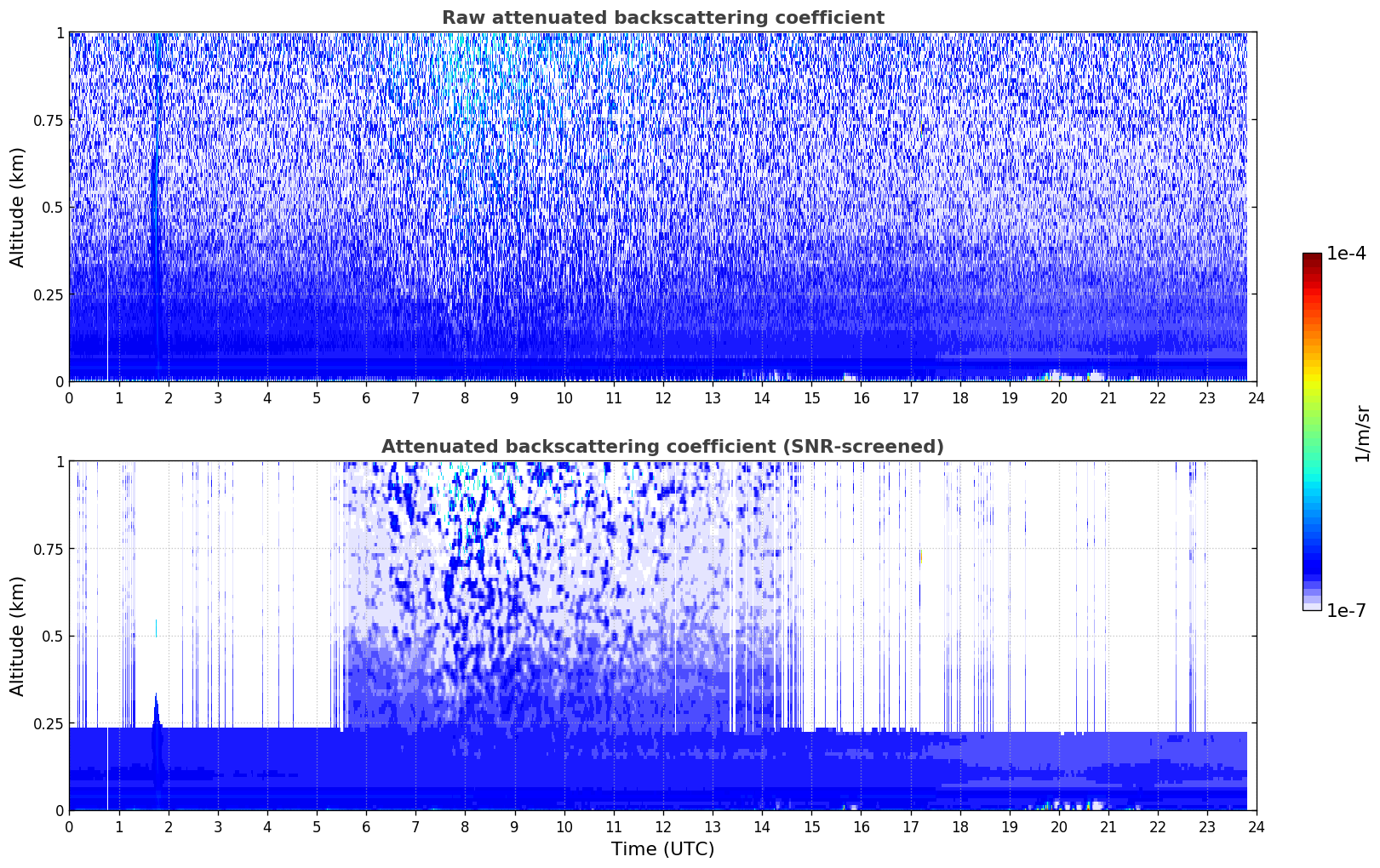Click the '18' time tick under the top plot
Image resolution: width=1380 pixels, height=868 pixels.
959,397
